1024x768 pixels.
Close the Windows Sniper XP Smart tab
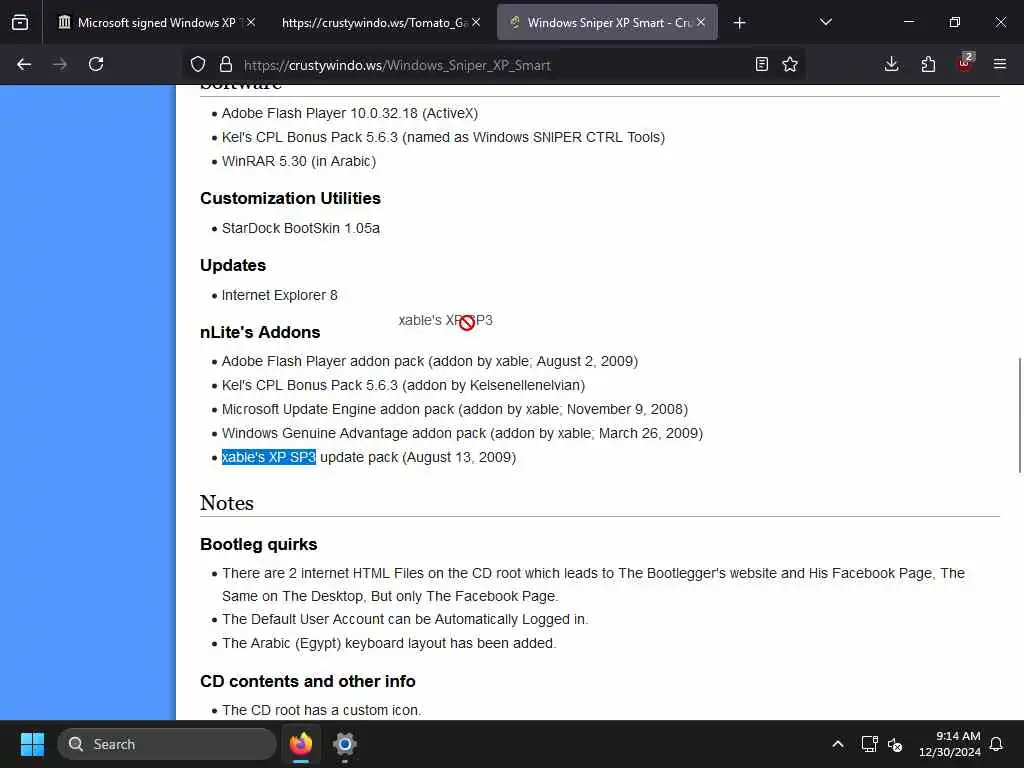pos(701,22)
